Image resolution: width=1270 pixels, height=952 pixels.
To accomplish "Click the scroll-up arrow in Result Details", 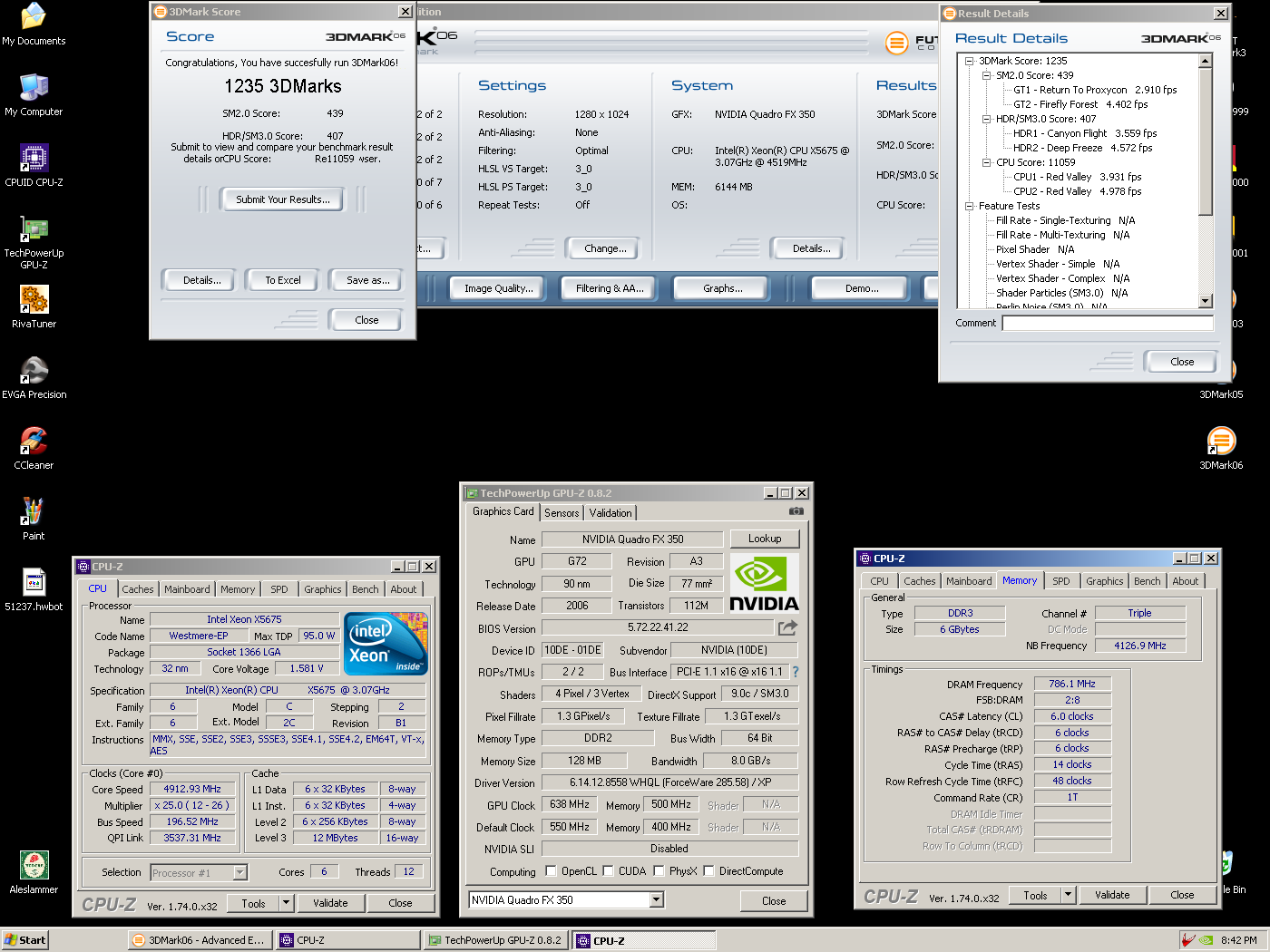I will (1206, 61).
